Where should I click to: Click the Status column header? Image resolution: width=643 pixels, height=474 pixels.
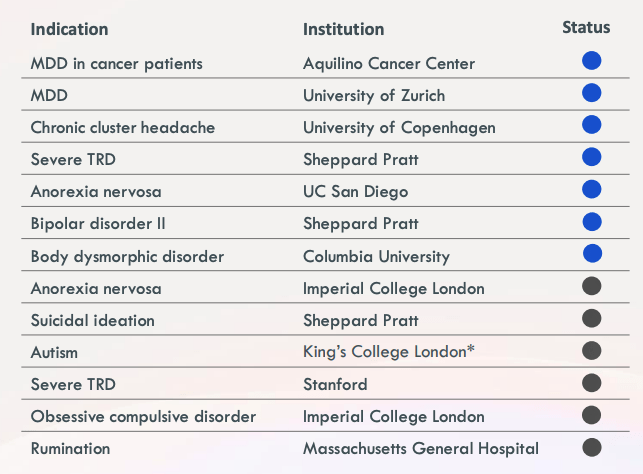[586, 27]
